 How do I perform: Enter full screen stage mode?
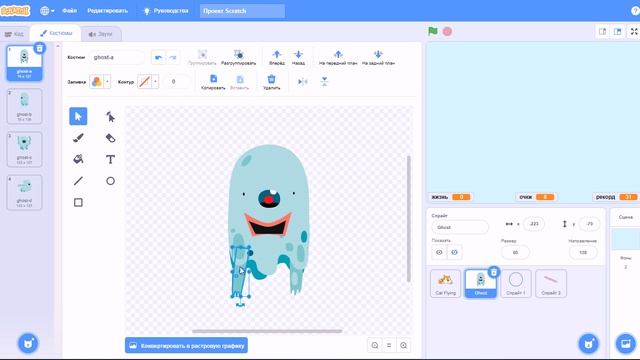pyautogui.click(x=634, y=31)
